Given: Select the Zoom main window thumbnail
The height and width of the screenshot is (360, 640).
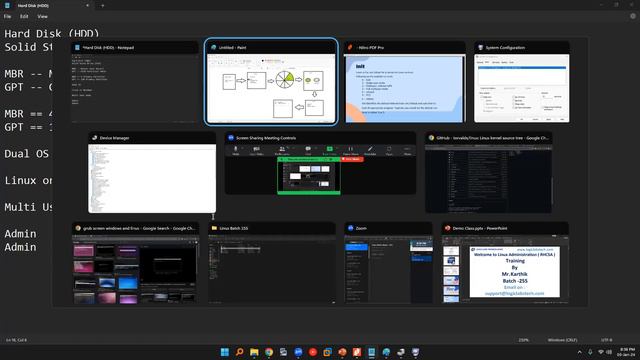Looking at the screenshot, I should 389,263.
